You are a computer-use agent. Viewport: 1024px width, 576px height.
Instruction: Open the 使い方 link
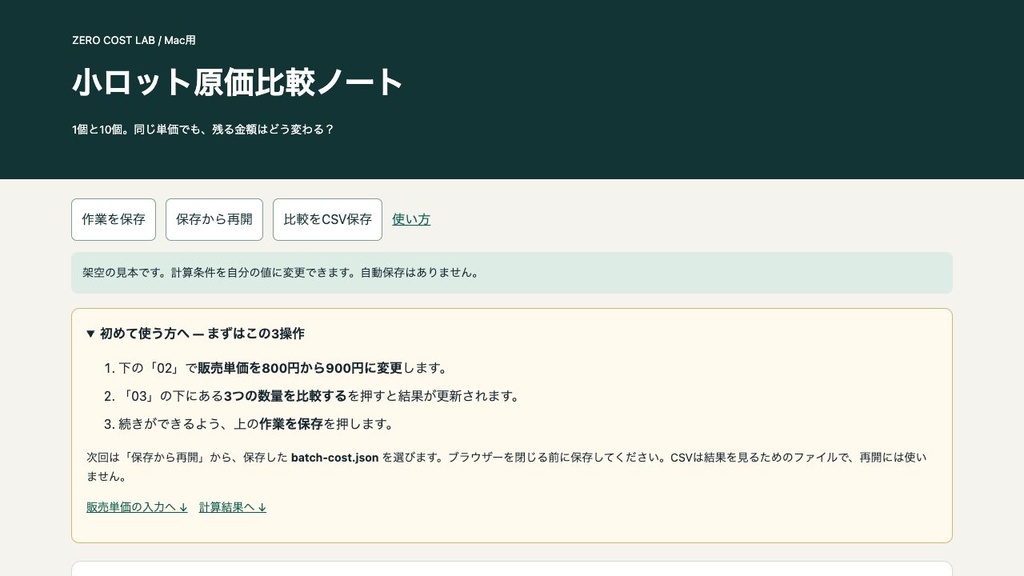tap(411, 219)
